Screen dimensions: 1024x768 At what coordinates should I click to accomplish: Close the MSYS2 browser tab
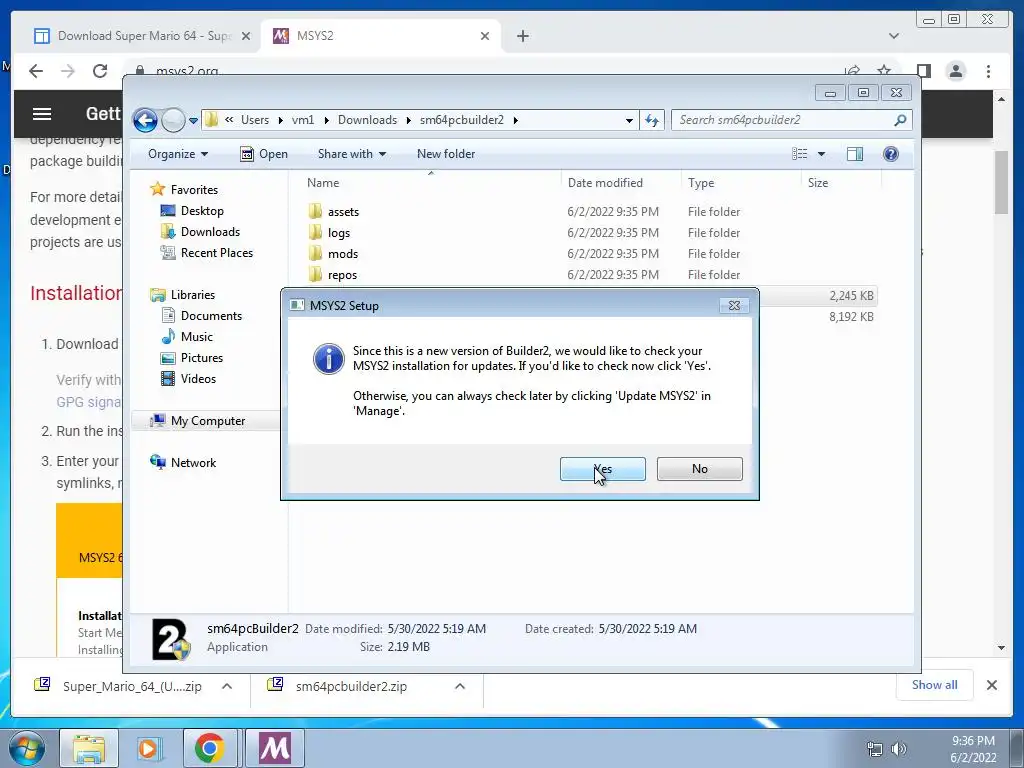coord(485,36)
